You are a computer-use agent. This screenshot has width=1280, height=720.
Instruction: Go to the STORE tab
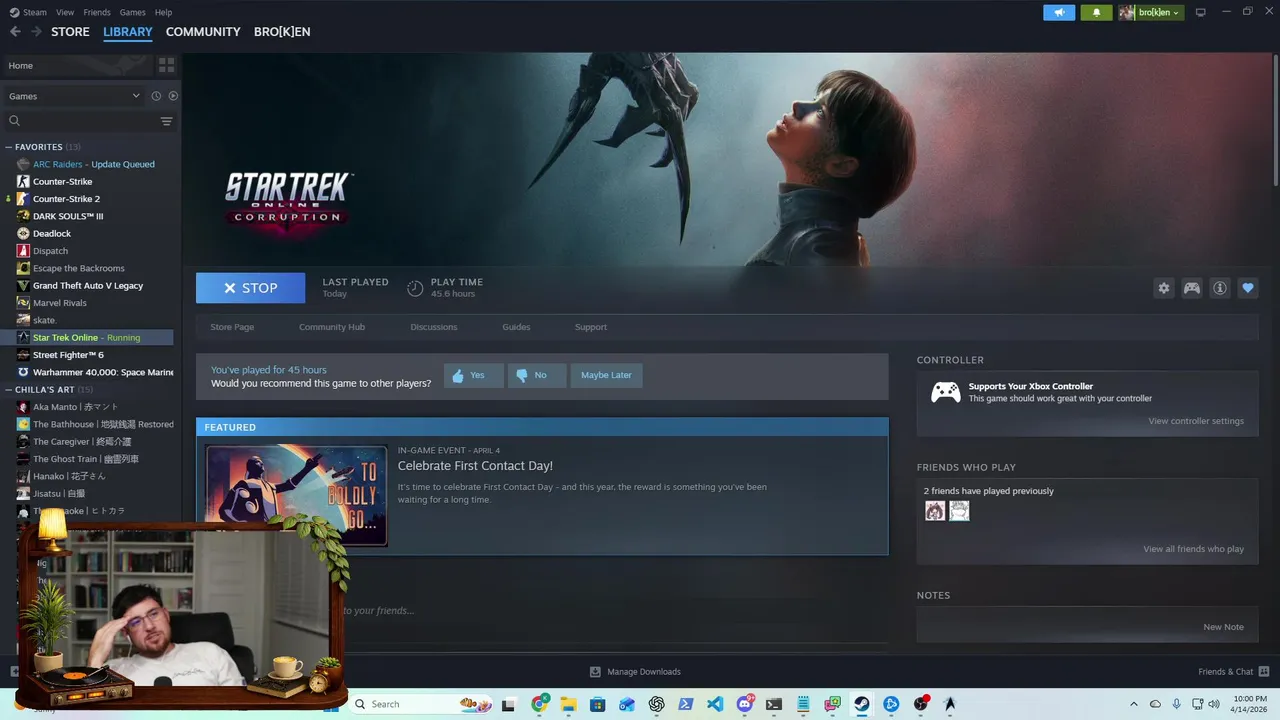click(70, 32)
